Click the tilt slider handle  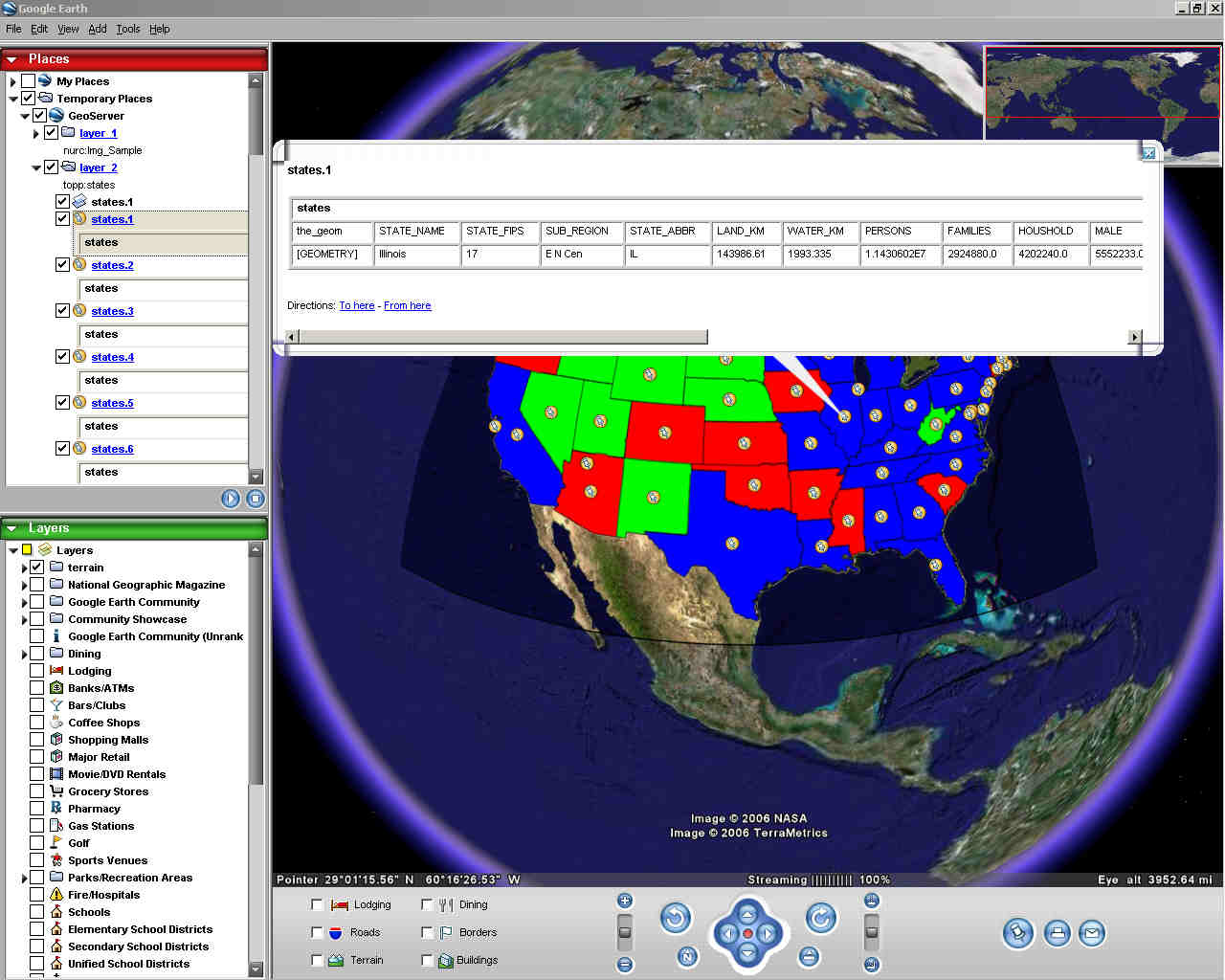tap(871, 931)
